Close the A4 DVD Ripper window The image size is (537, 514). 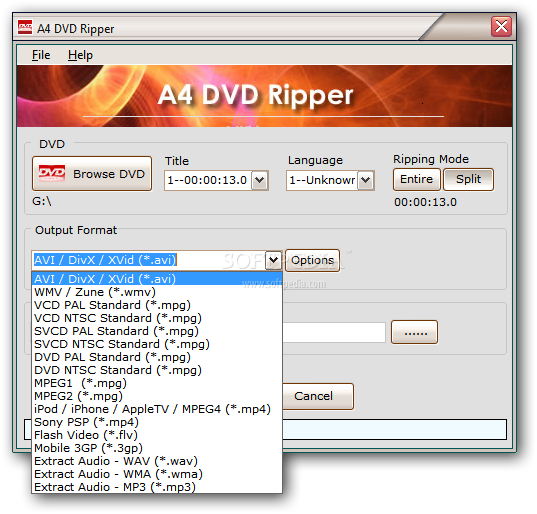(x=501, y=26)
